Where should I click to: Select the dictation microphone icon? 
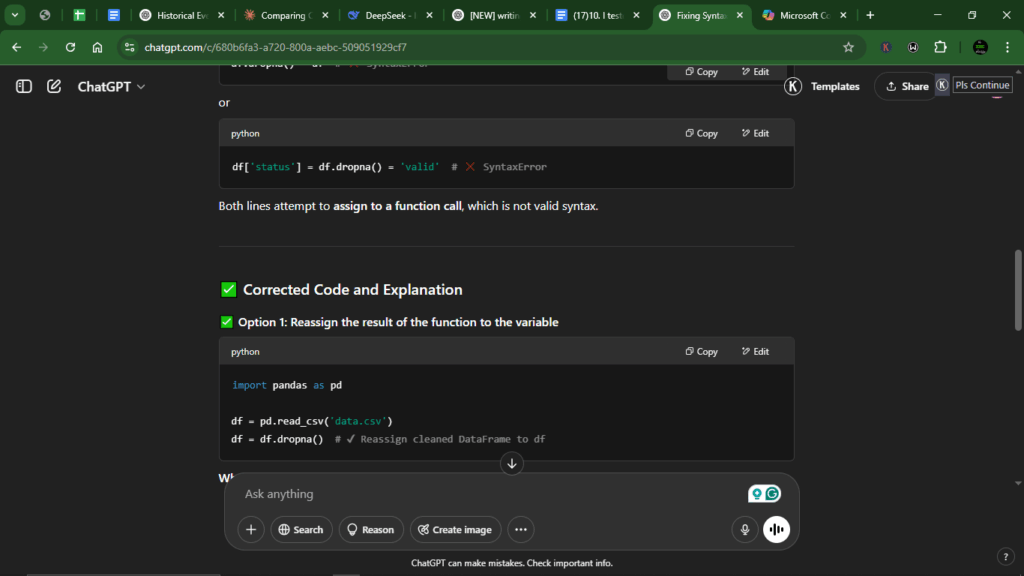tap(744, 529)
